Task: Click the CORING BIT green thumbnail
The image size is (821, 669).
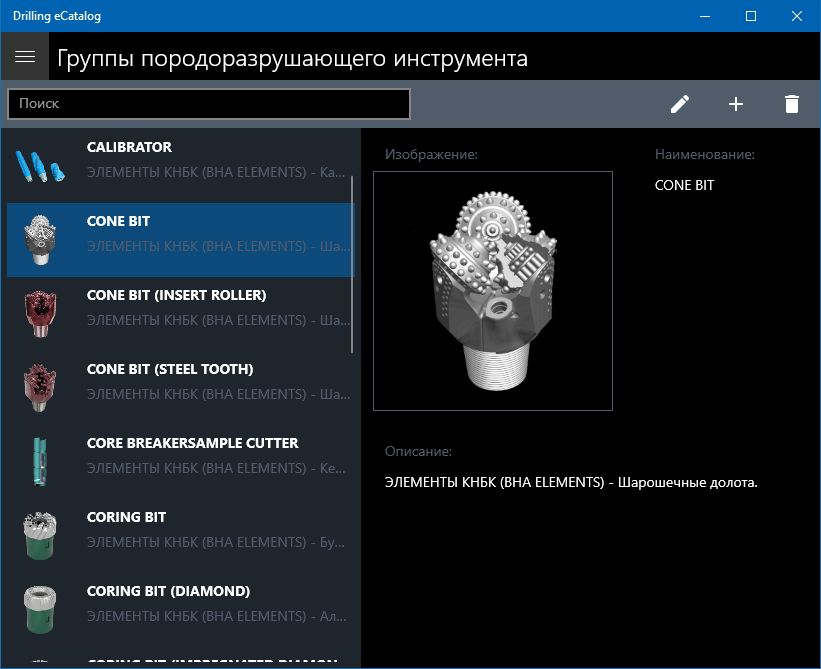Action: click(40, 536)
